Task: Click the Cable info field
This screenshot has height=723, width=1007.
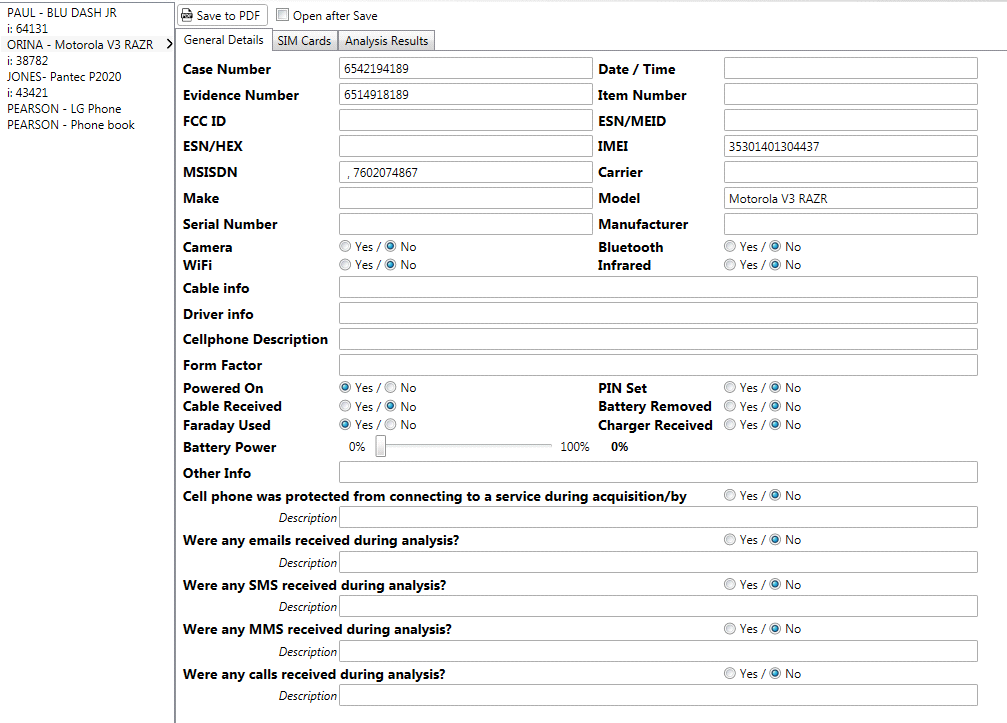Action: click(658, 288)
